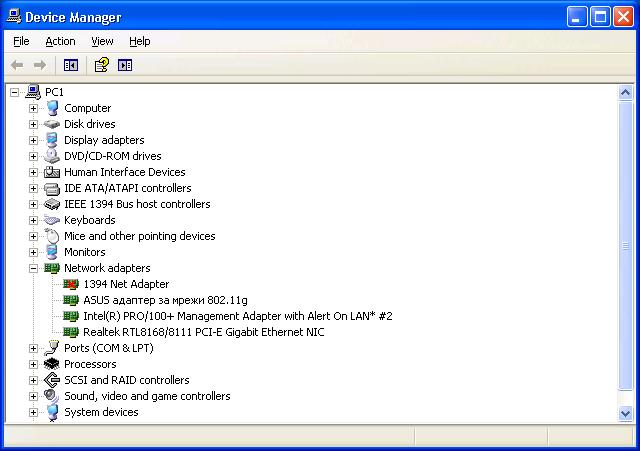Expand the IDE ATA/ATAPI controllers node

(x=33, y=188)
